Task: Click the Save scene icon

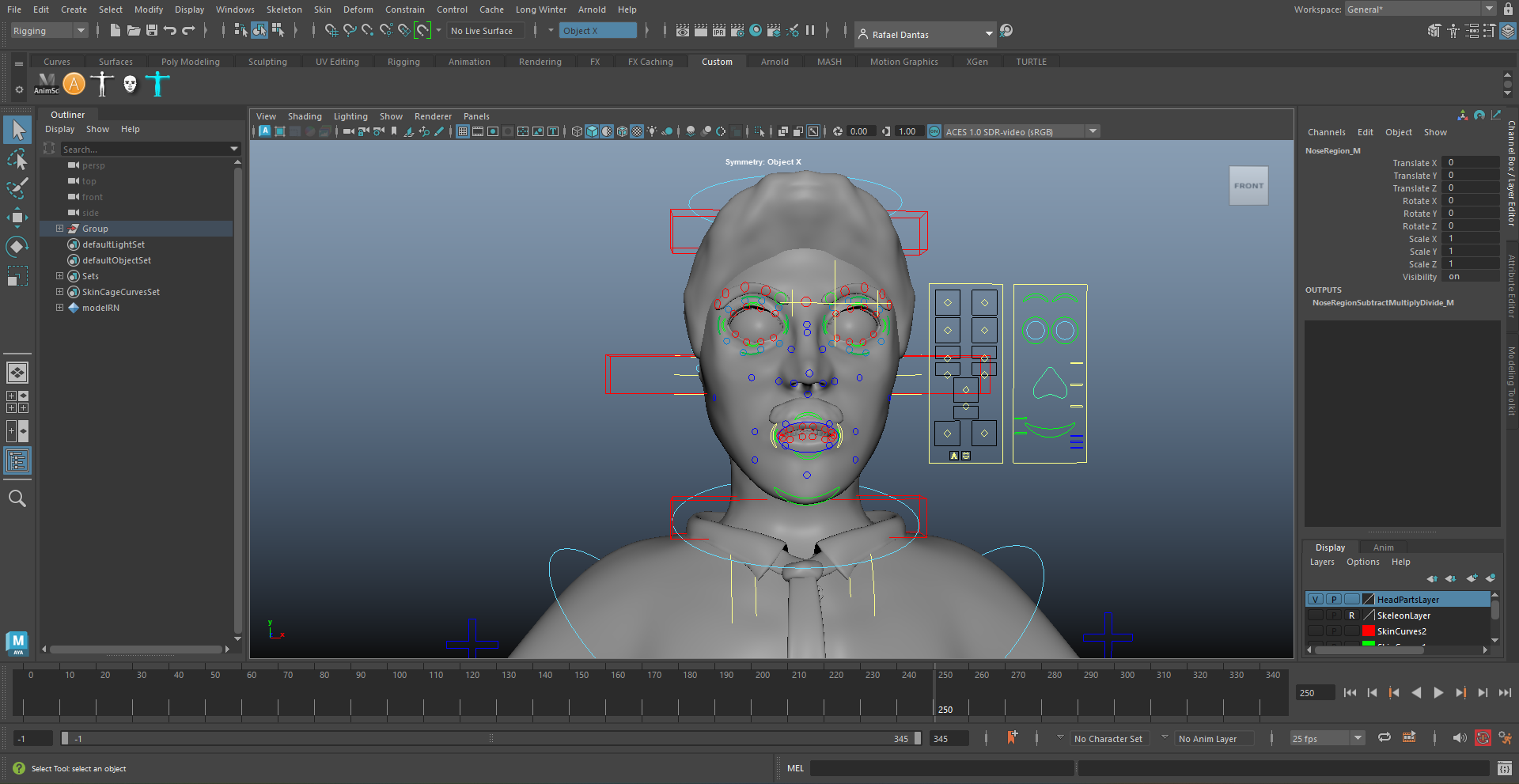Action: click(152, 31)
